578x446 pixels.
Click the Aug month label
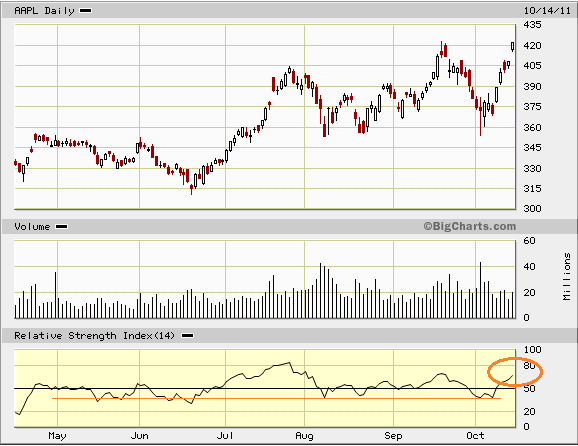(304, 436)
